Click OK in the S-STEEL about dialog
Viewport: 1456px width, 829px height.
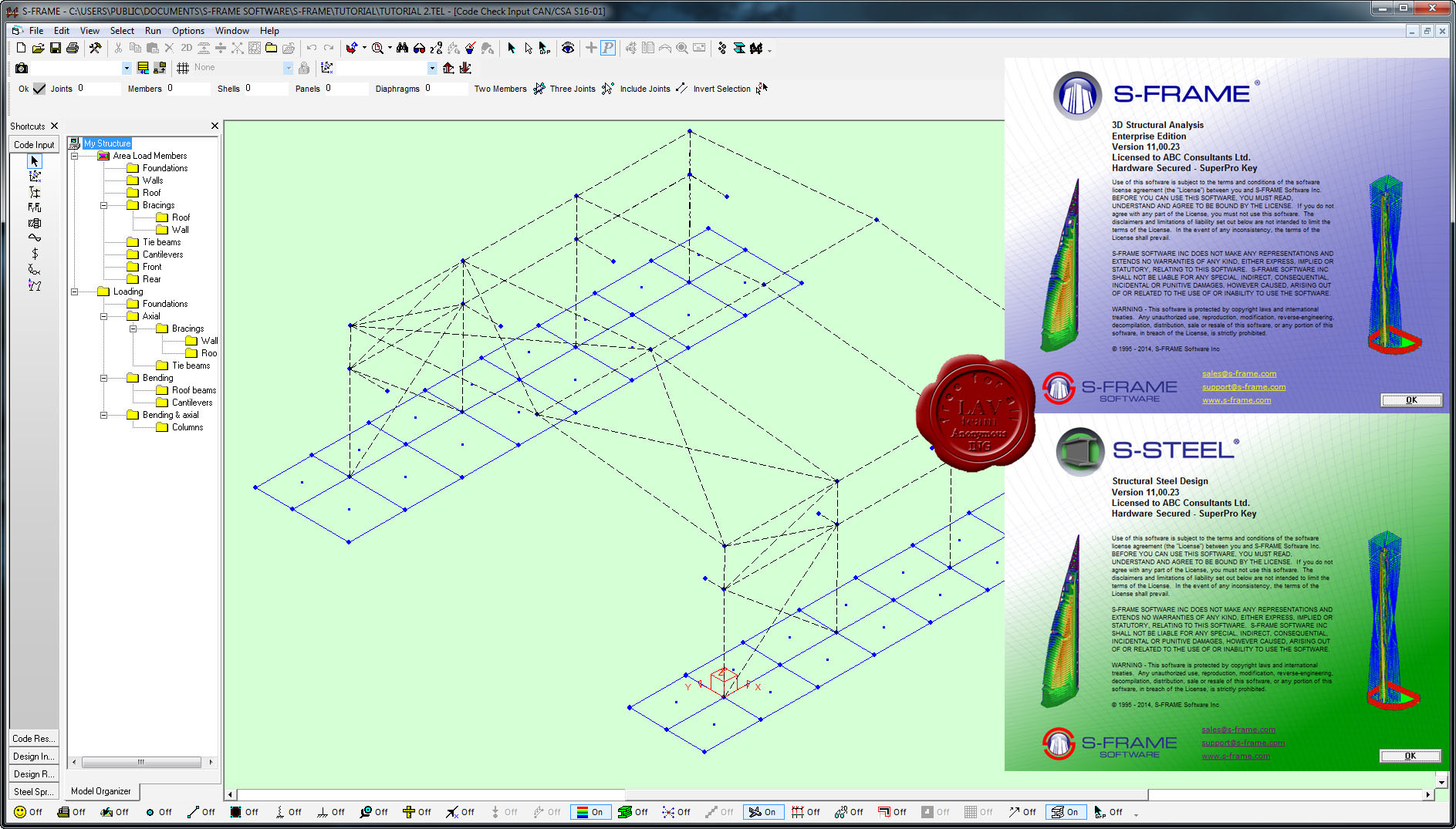(1410, 756)
